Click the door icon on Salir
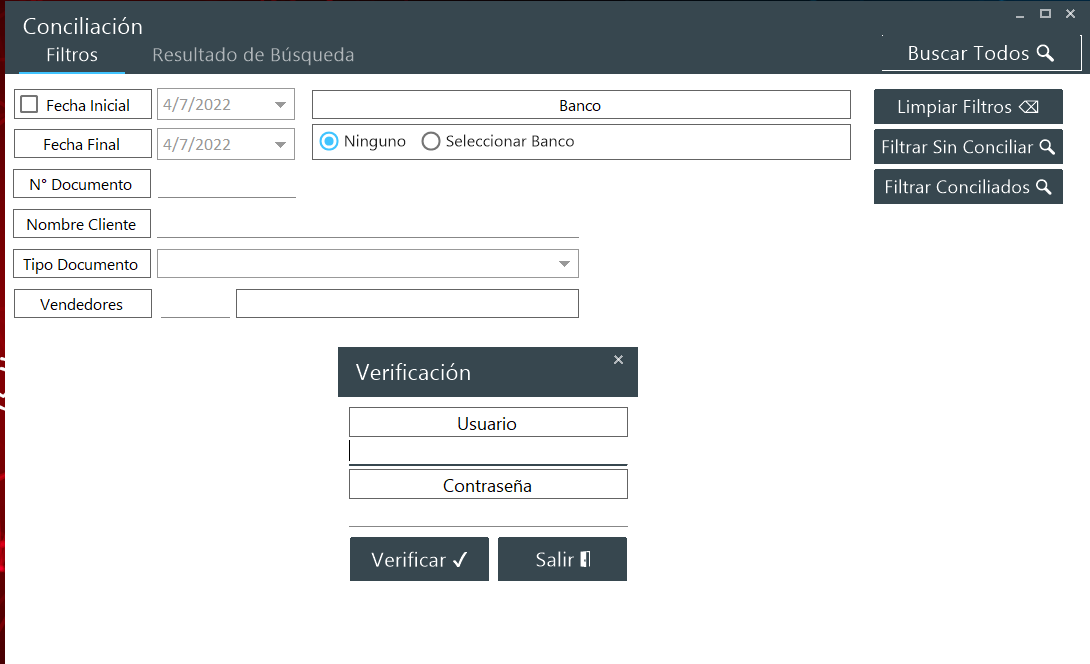Screen dimensions: 1090x664 (585, 560)
